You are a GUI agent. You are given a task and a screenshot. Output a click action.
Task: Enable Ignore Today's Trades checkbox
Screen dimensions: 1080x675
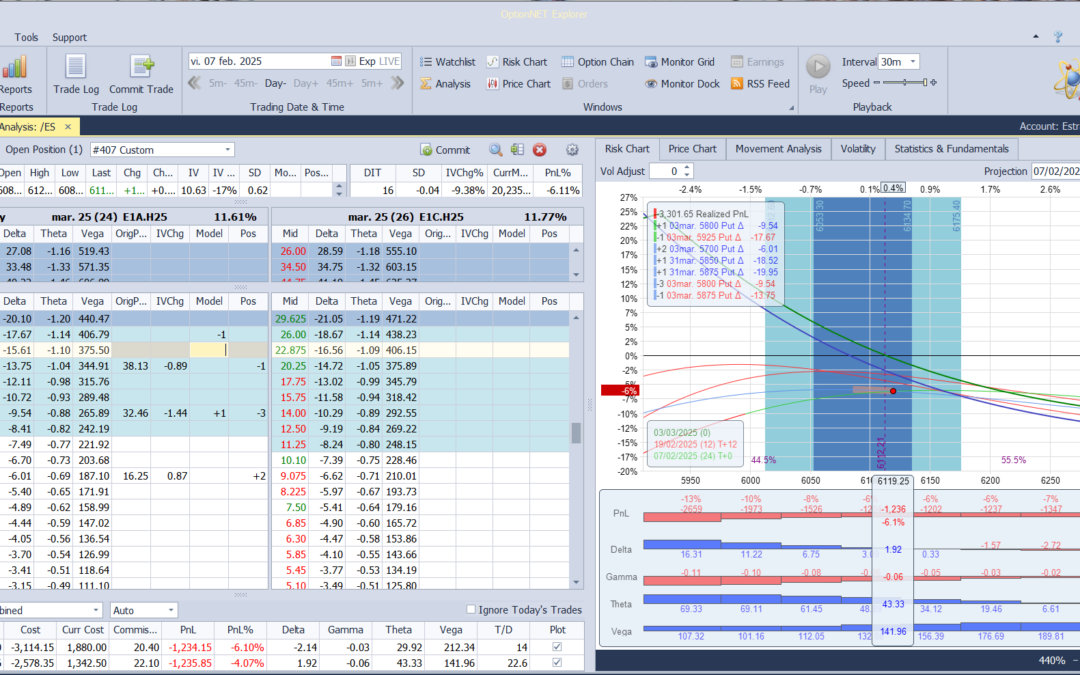click(x=472, y=610)
